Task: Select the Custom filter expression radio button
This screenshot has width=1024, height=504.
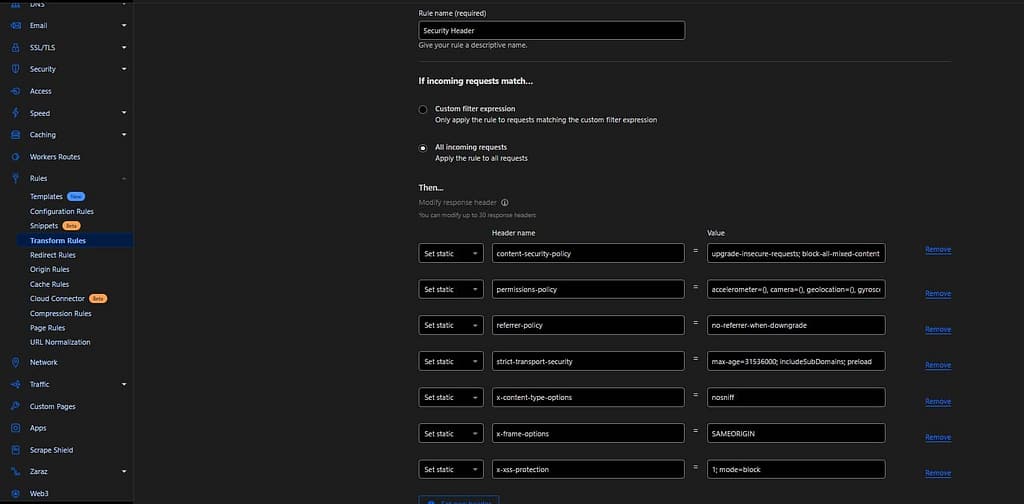Action: [423, 109]
